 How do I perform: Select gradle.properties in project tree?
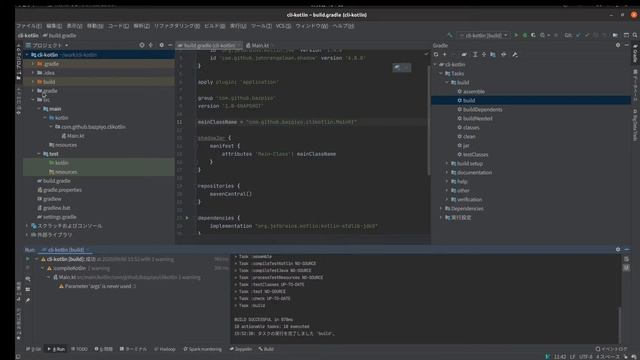point(62,190)
